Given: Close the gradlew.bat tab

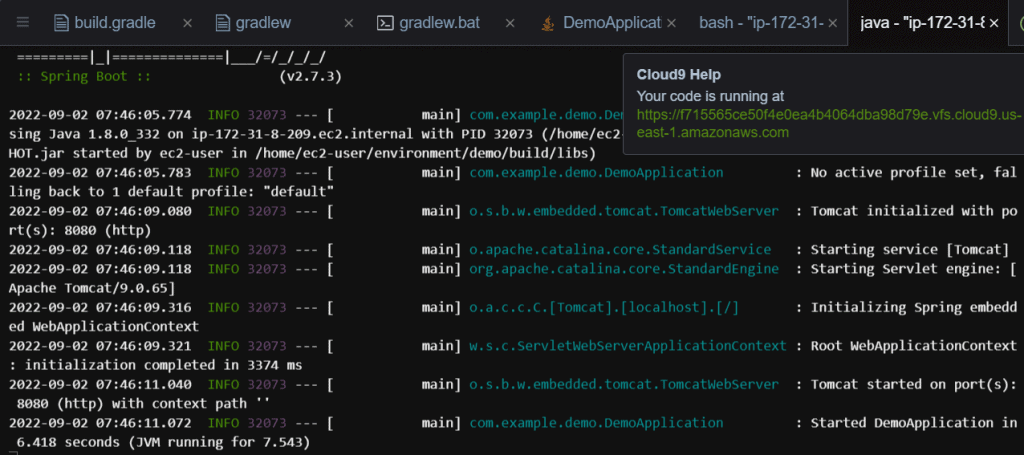Looking at the screenshot, I should coord(508,22).
